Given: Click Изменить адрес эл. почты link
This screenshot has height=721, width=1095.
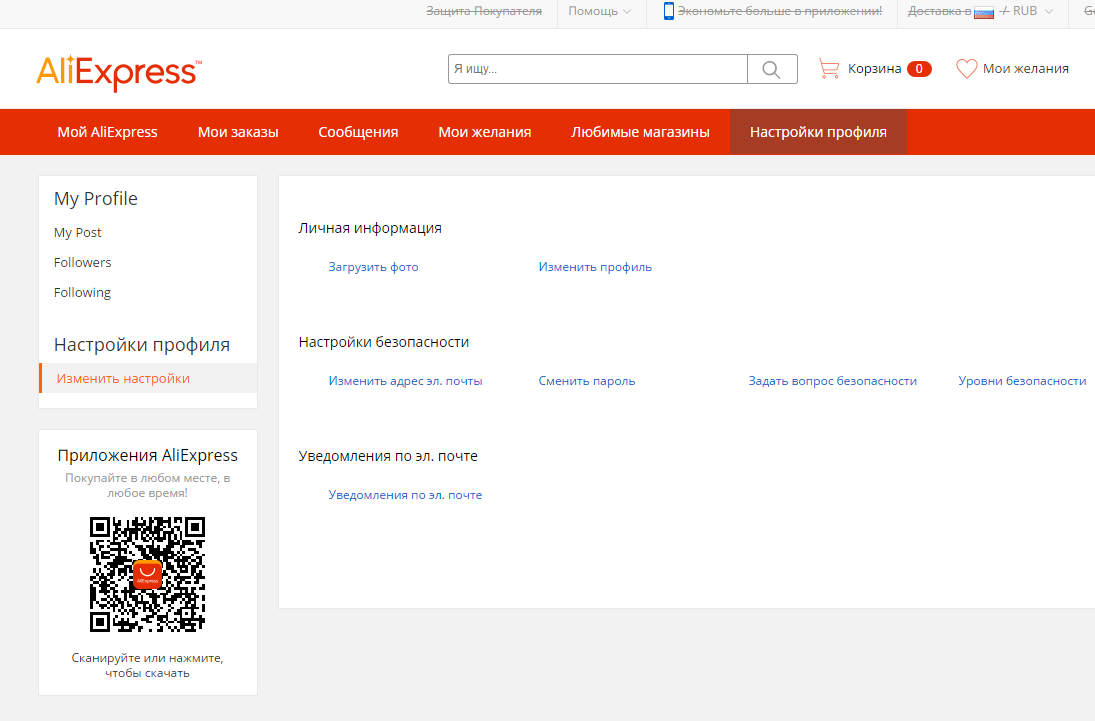Looking at the screenshot, I should click(406, 381).
